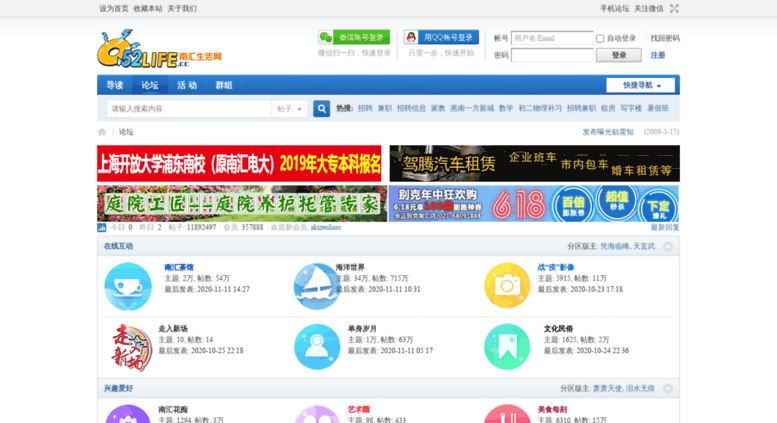Viewport: 777px width, 423px height.
Task: Open the 最新回复 link
Action: 665,227
